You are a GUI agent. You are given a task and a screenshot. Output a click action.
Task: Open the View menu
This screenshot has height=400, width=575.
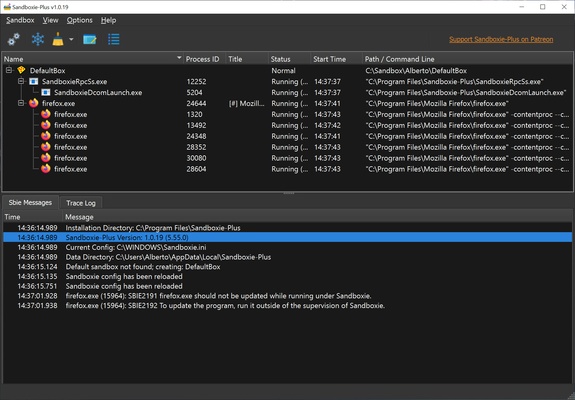pos(50,20)
